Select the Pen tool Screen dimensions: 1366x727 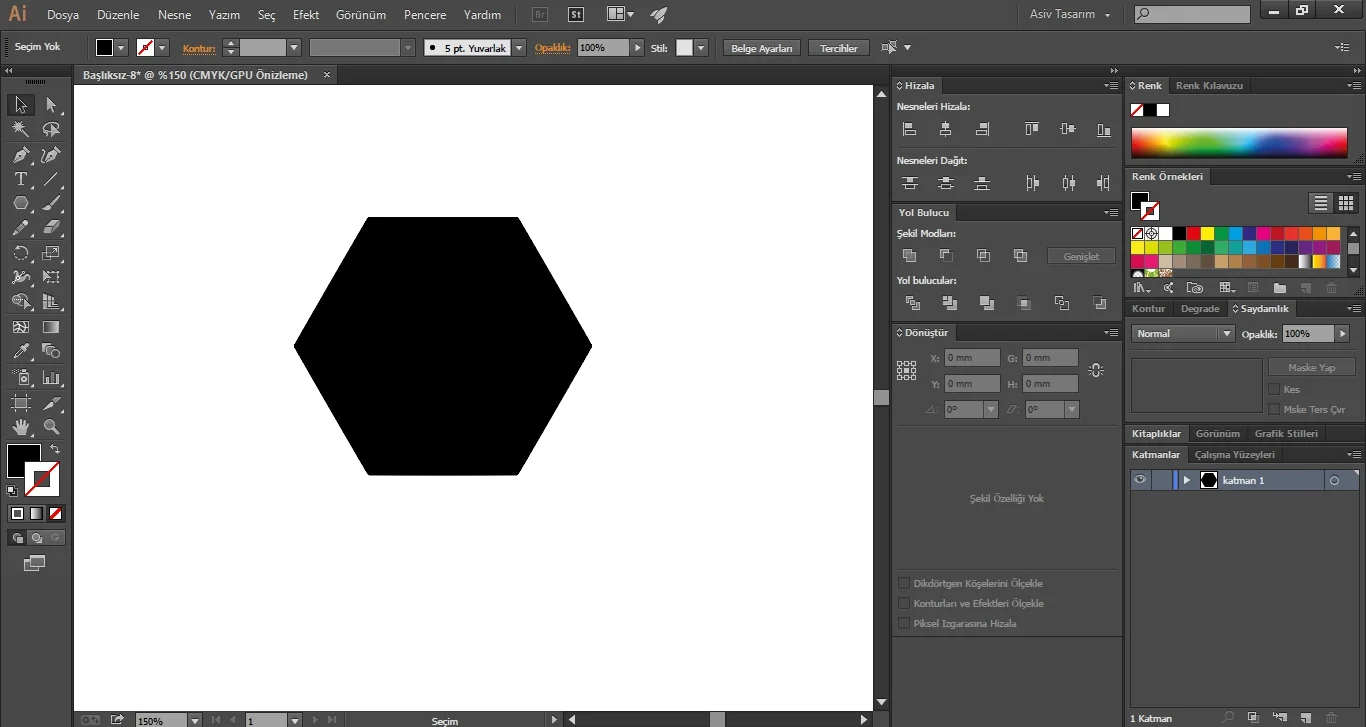point(20,155)
